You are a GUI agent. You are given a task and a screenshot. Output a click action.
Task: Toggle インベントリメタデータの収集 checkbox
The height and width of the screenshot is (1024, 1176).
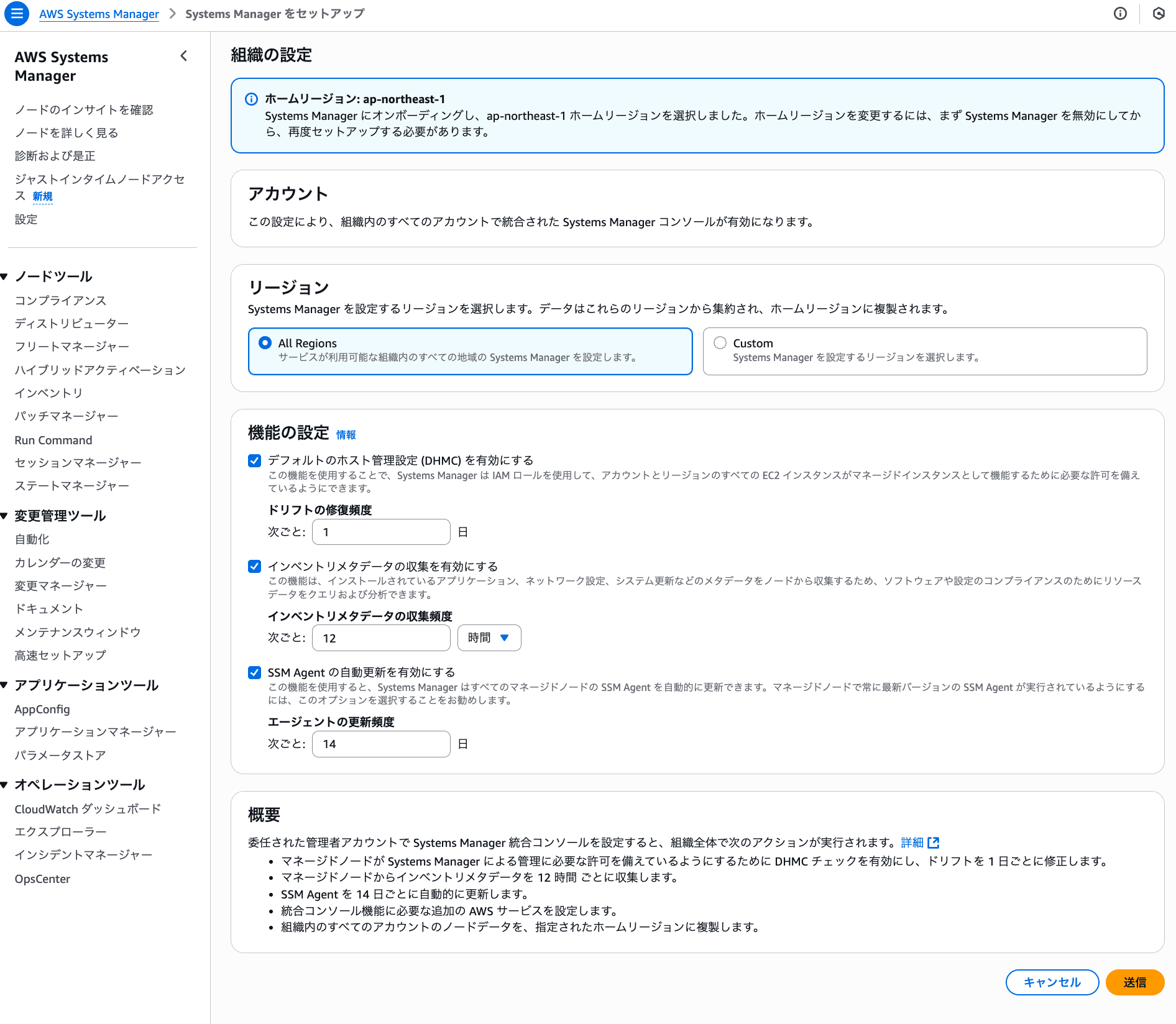click(x=254, y=567)
